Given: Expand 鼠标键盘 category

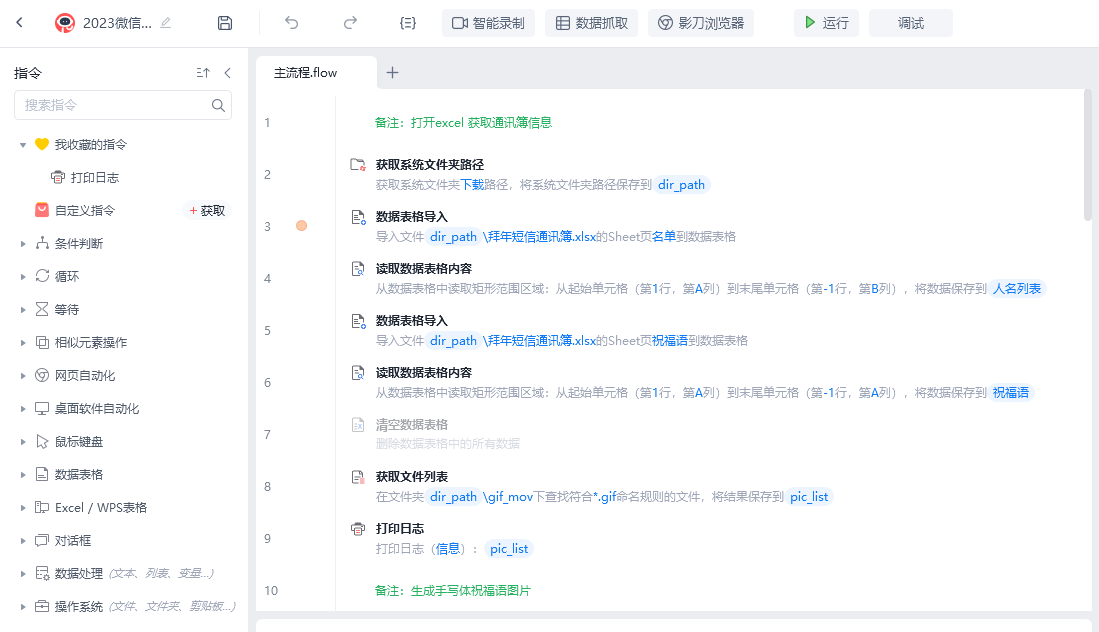Looking at the screenshot, I should pos(23,441).
